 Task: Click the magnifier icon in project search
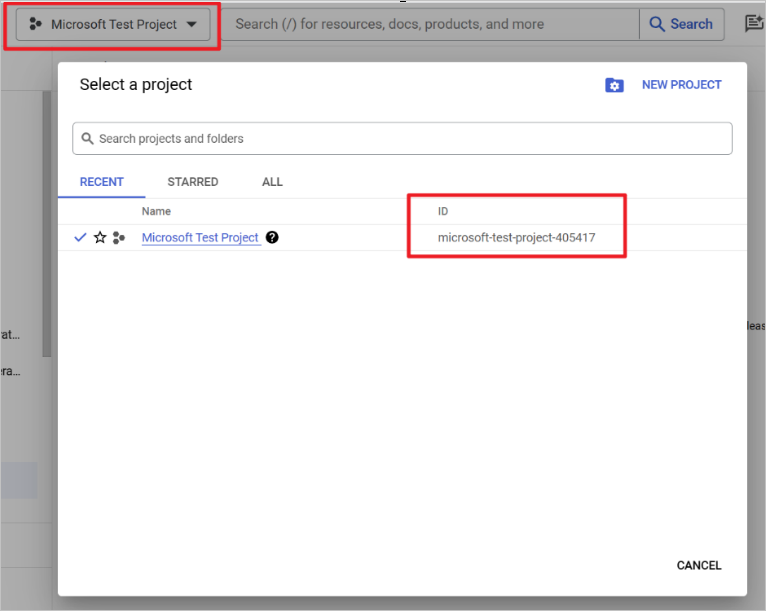click(x=87, y=139)
